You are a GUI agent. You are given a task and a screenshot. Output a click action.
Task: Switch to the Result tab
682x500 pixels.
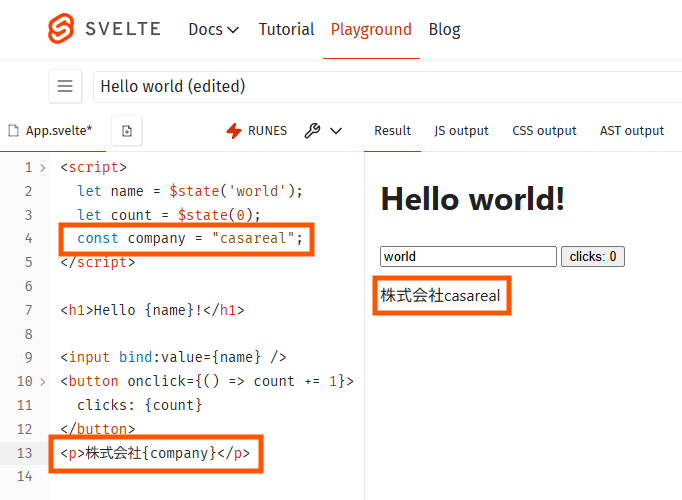pos(392,130)
